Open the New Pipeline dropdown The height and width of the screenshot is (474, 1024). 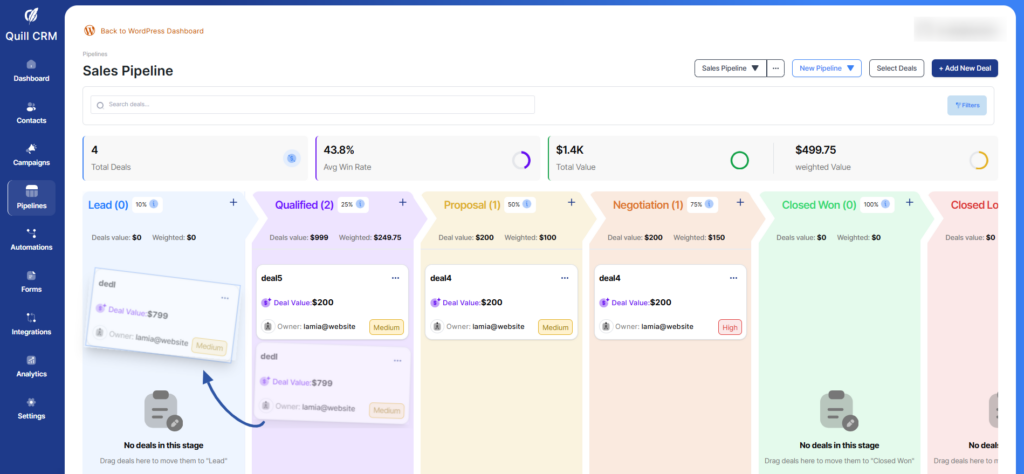pos(826,68)
